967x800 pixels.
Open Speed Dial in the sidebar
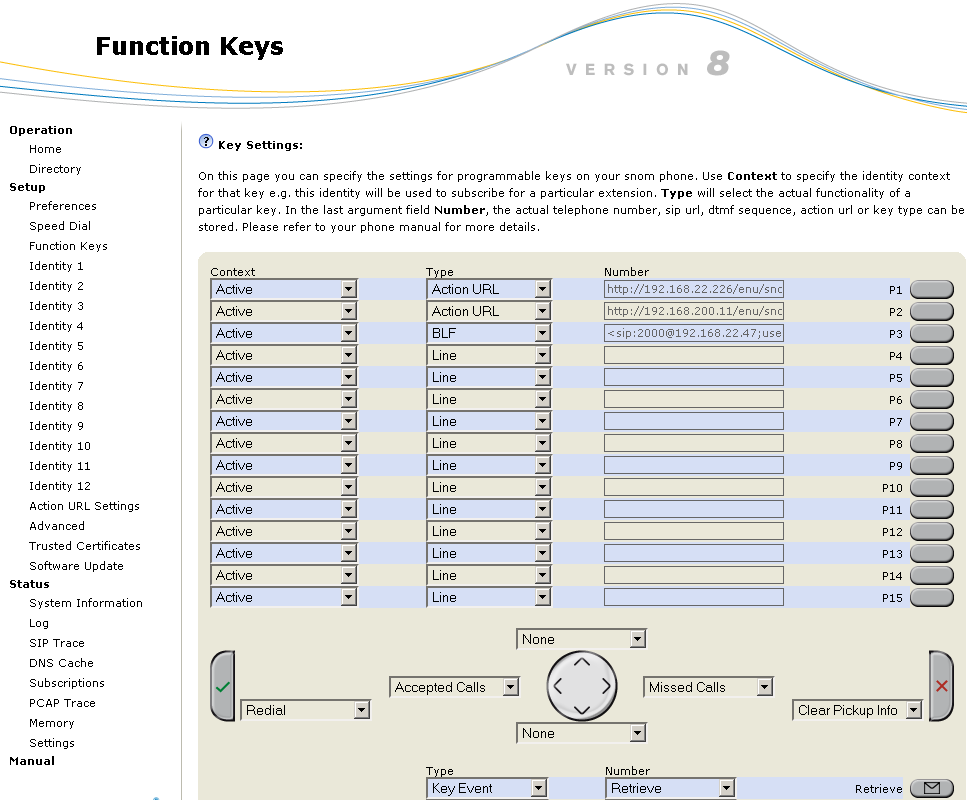coord(60,226)
